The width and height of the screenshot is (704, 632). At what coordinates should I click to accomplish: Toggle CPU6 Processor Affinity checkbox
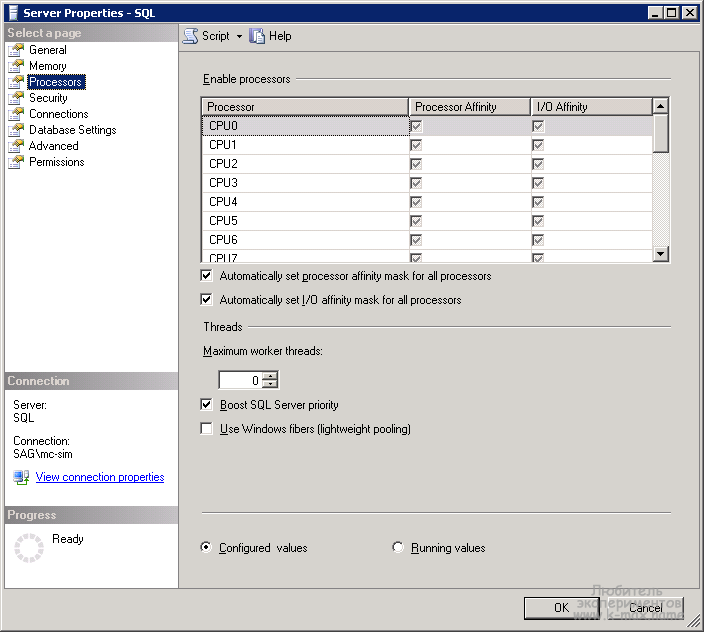pyautogui.click(x=416, y=240)
